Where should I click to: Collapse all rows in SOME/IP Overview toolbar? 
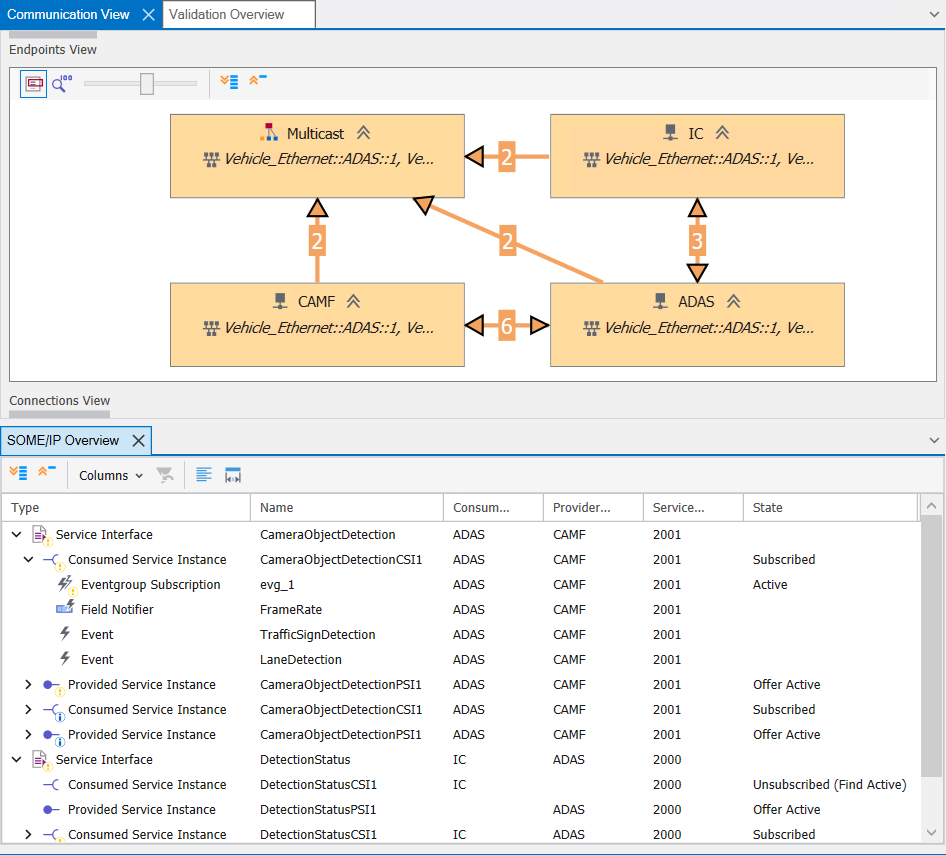tap(46, 471)
